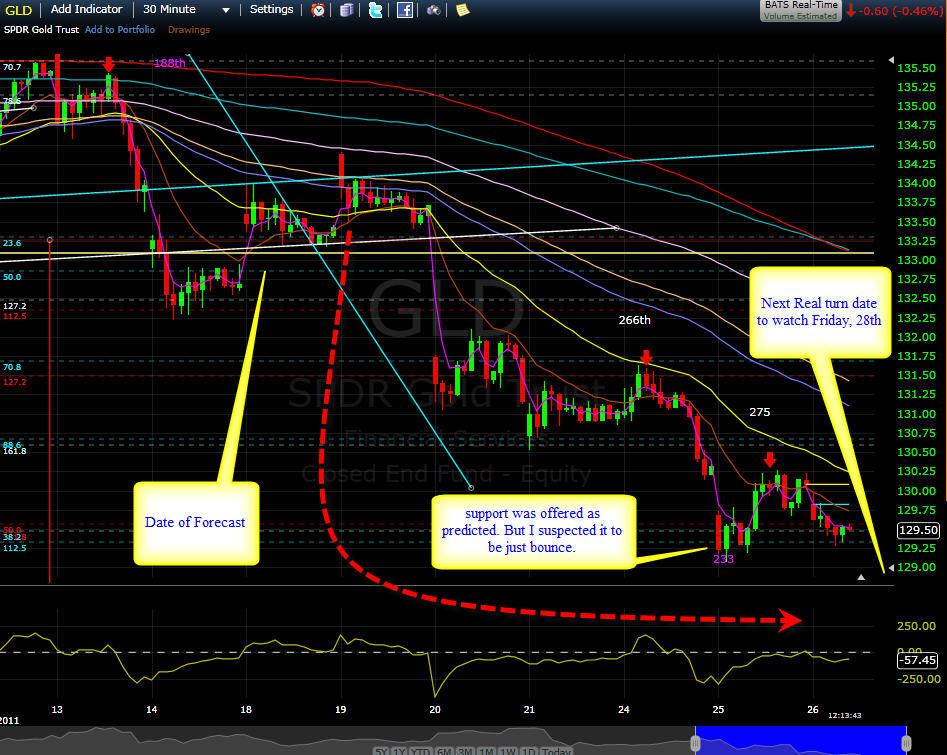Share chart via the Facebook icon
This screenshot has width=947, height=755.
tap(405, 10)
